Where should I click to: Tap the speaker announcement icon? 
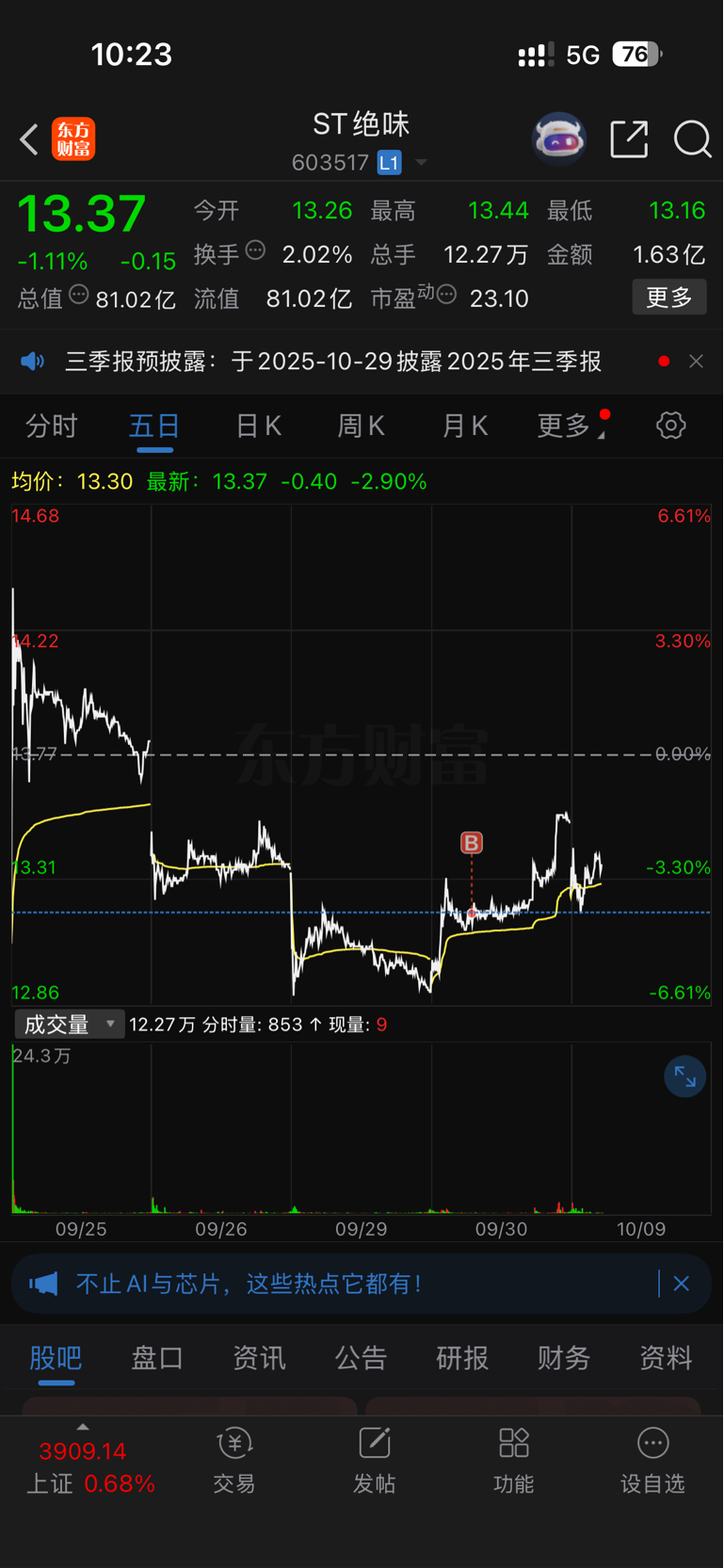33,362
